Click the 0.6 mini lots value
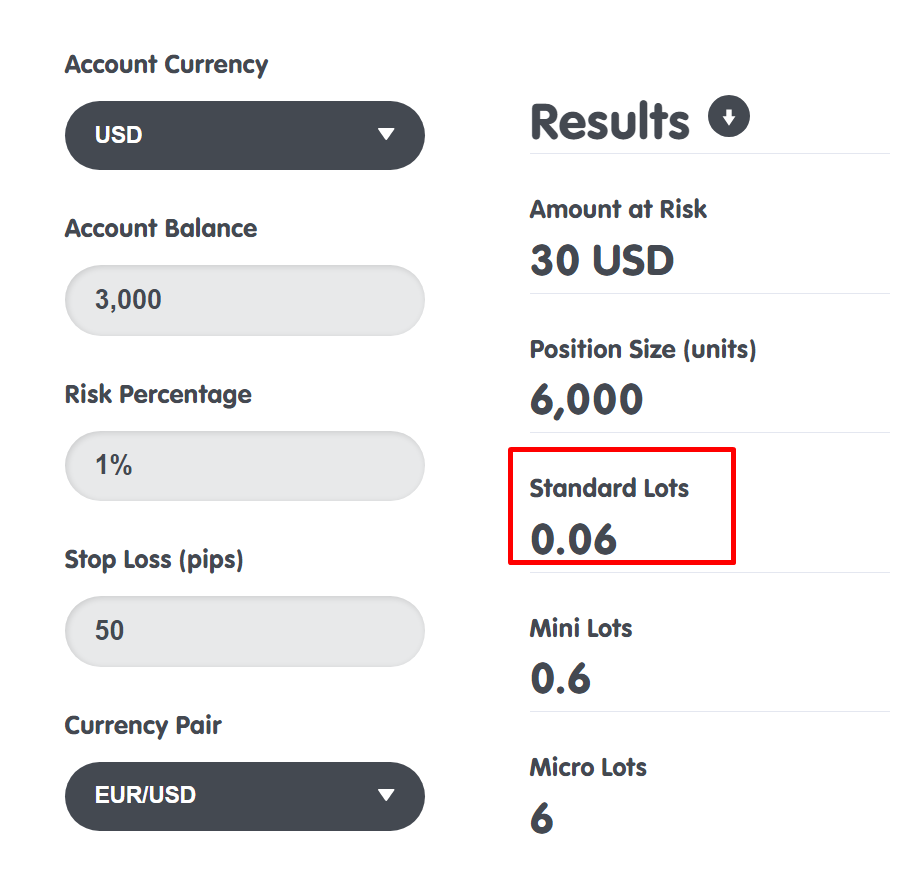 click(560, 679)
